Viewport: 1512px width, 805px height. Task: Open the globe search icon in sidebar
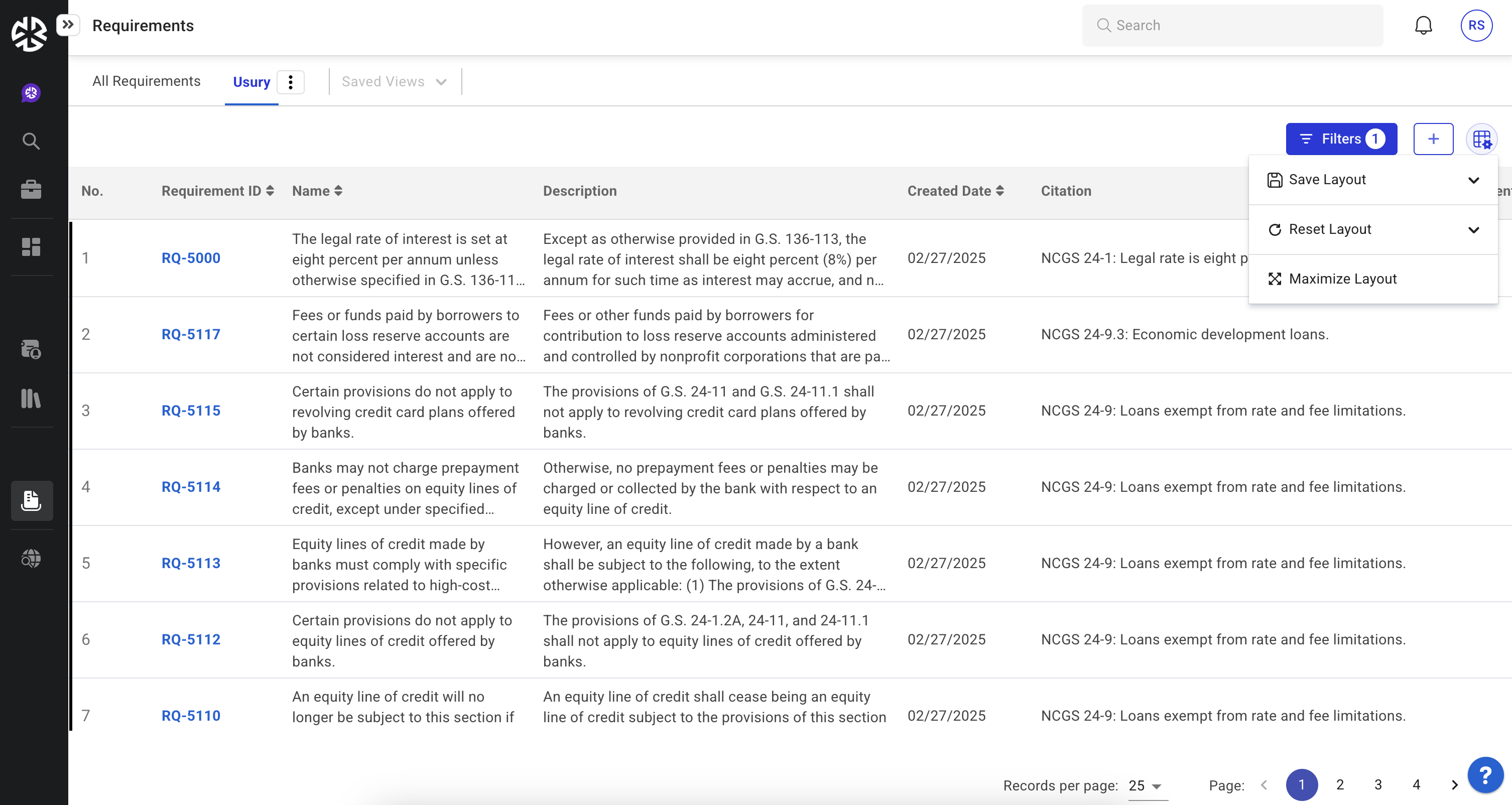tap(31, 558)
